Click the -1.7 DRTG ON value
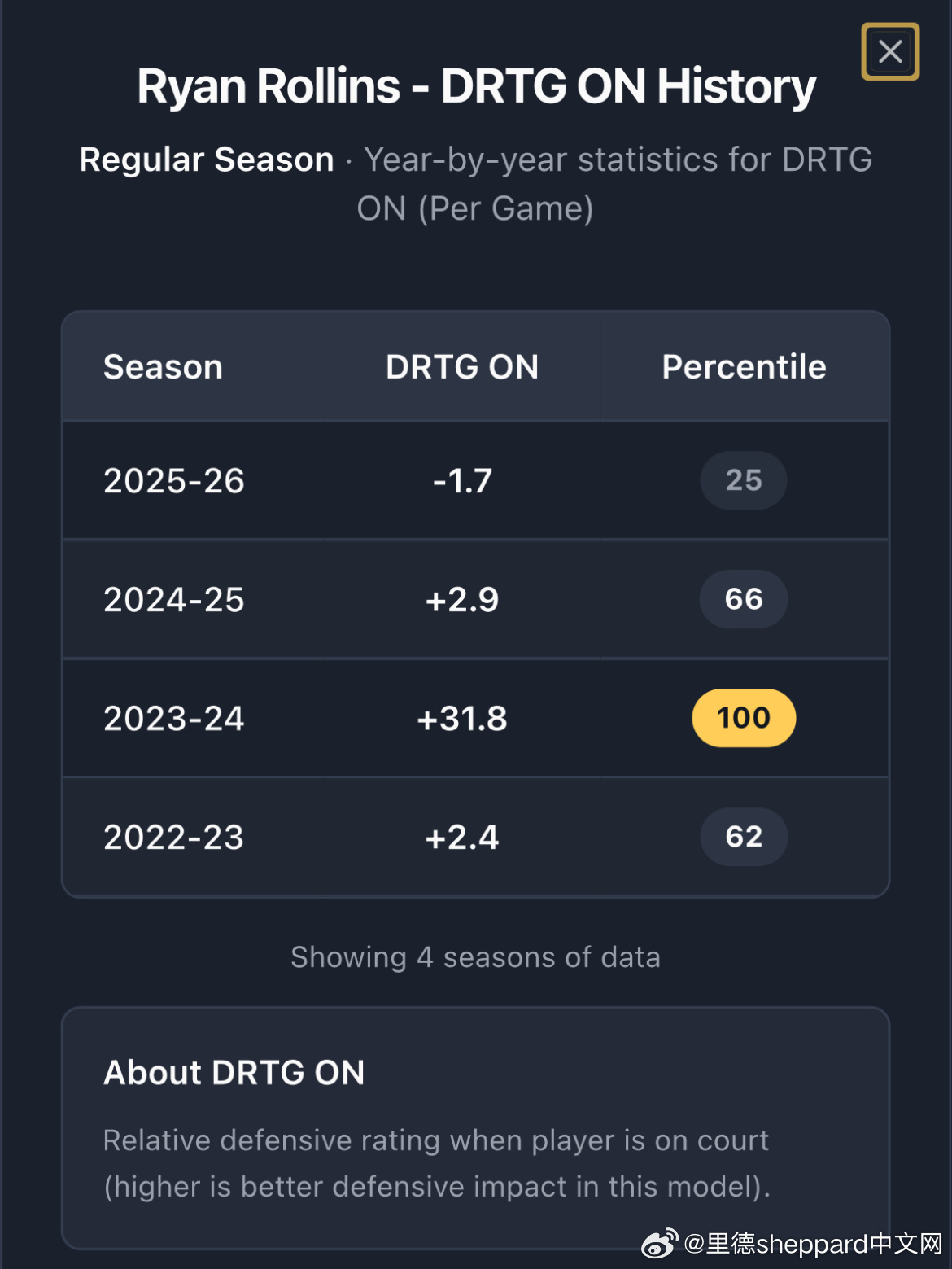The height and width of the screenshot is (1269, 952). (462, 481)
